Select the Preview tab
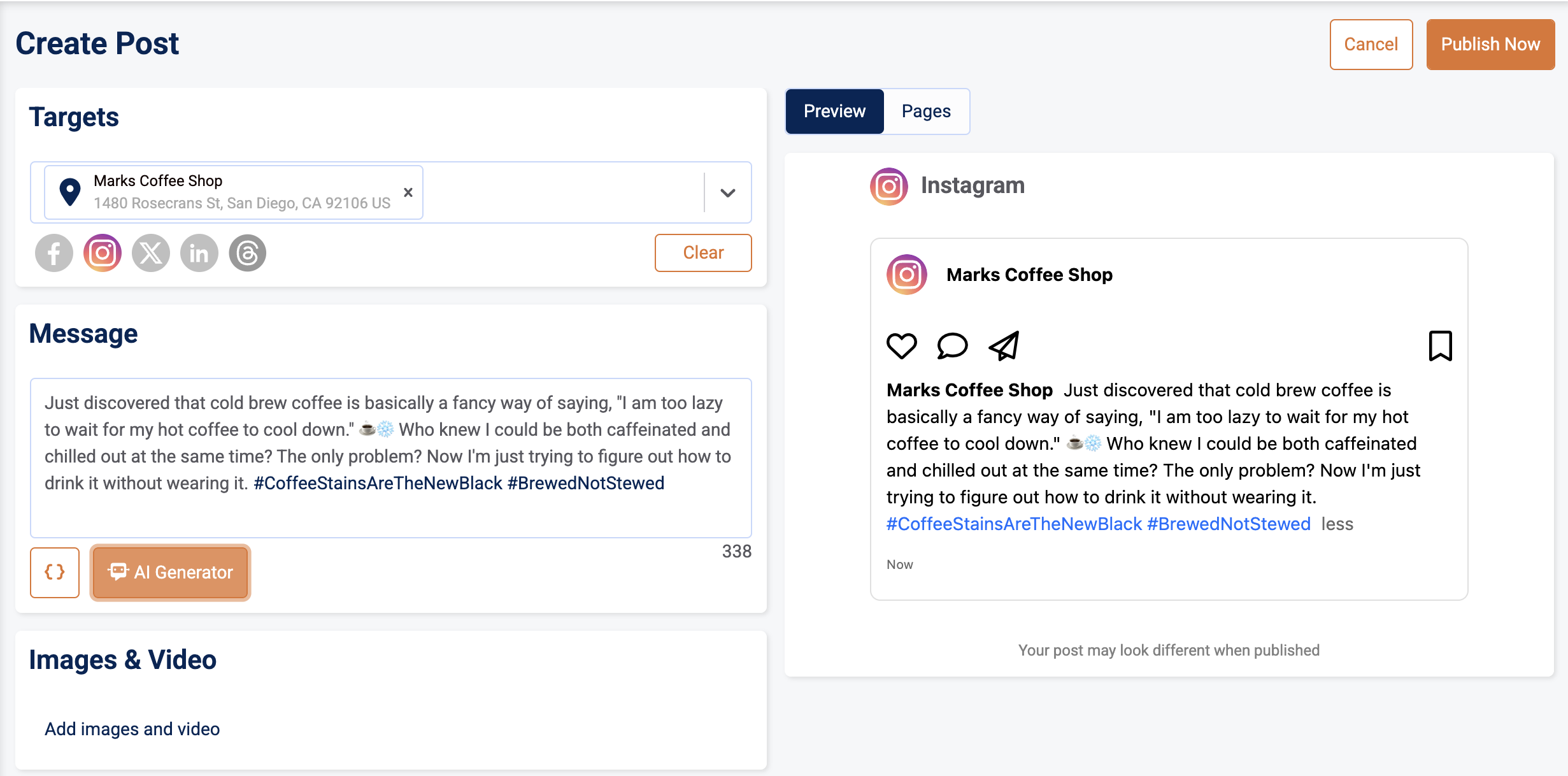1568x776 pixels. coord(834,111)
